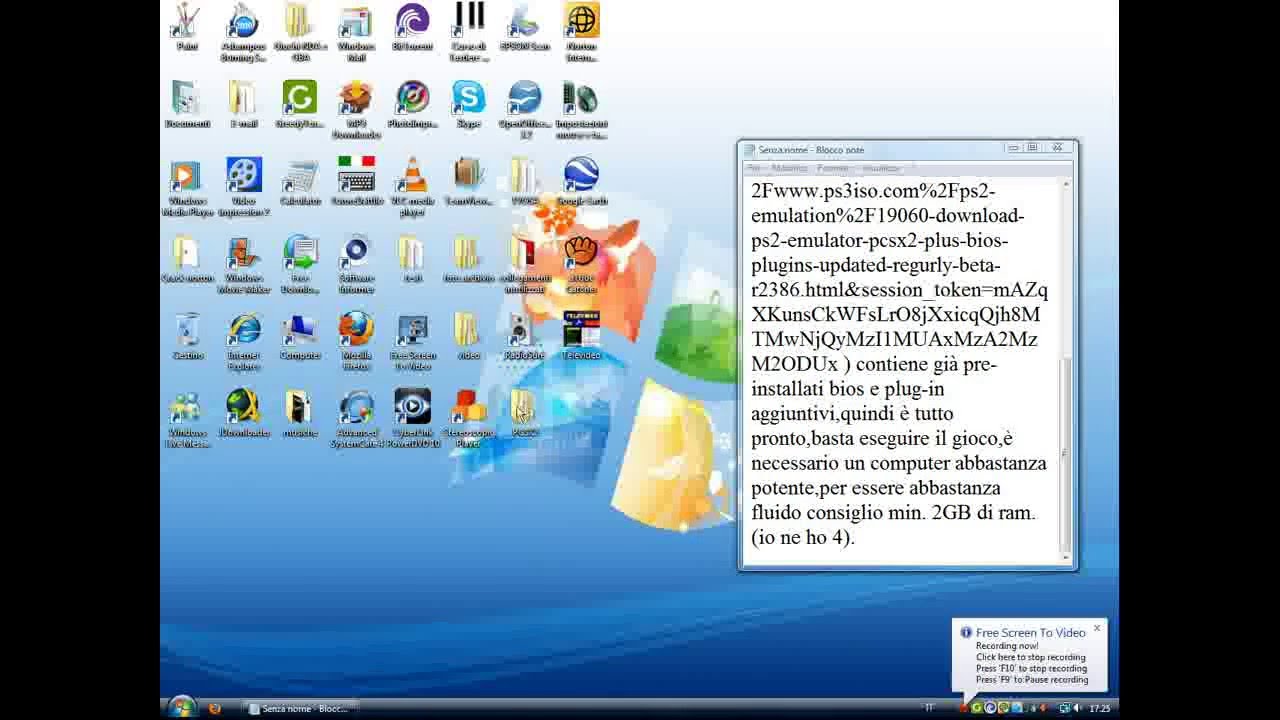1280x720 pixels.
Task: Click the Windows Start orb
Action: pos(182,707)
